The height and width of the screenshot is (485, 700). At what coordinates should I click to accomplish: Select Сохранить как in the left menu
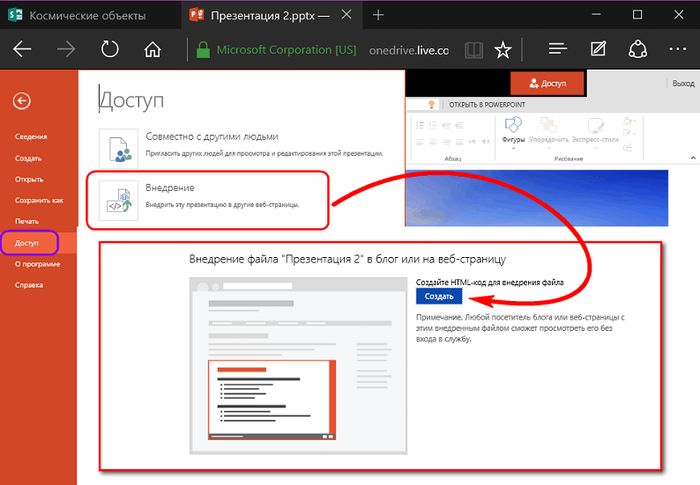coord(38,200)
